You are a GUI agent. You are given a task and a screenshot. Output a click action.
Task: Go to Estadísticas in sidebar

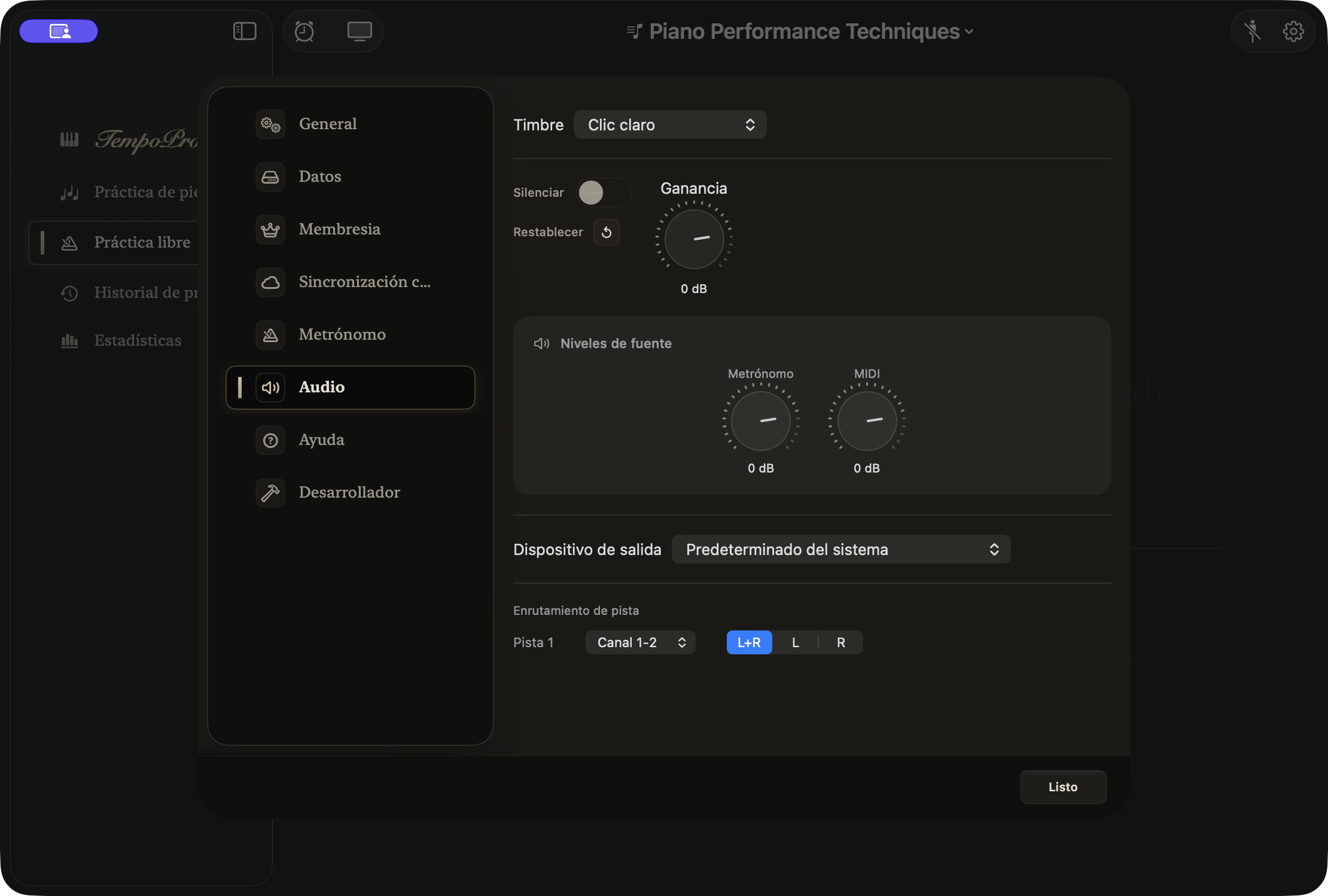[114, 341]
